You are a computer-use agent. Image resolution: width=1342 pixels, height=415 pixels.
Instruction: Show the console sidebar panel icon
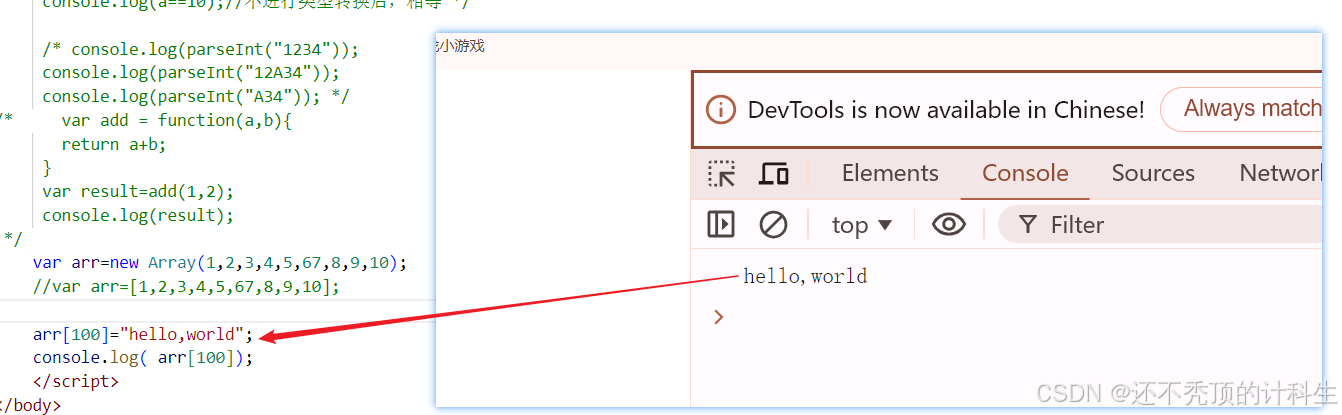tap(721, 224)
